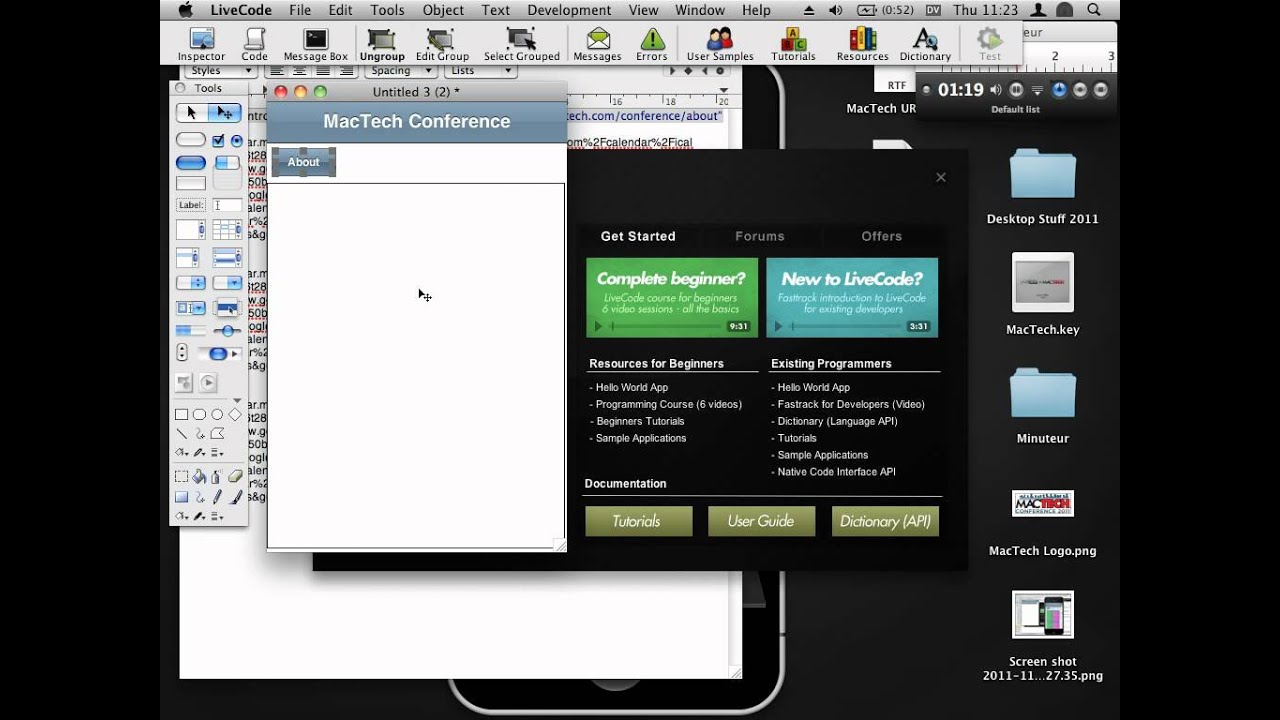Pick the oval graphic tool

point(217,414)
